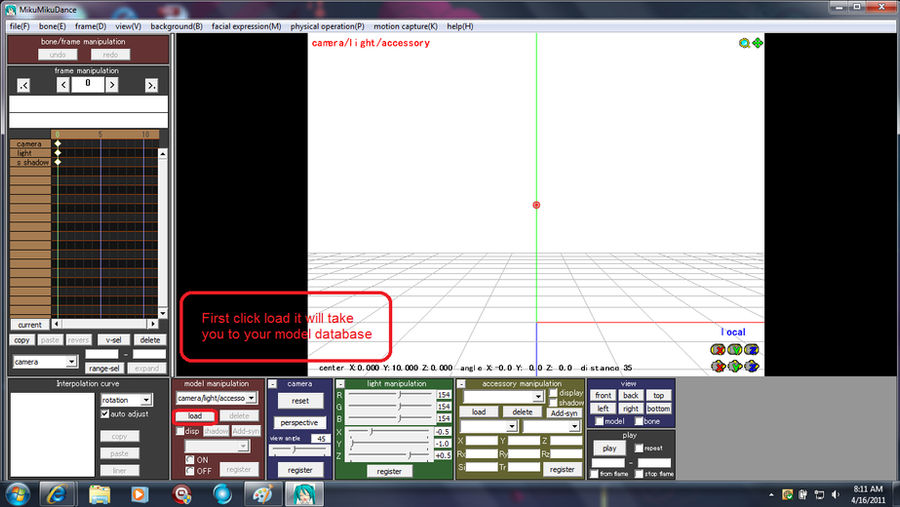Click the frame number input field
This screenshot has height=507, width=900.
(88, 84)
